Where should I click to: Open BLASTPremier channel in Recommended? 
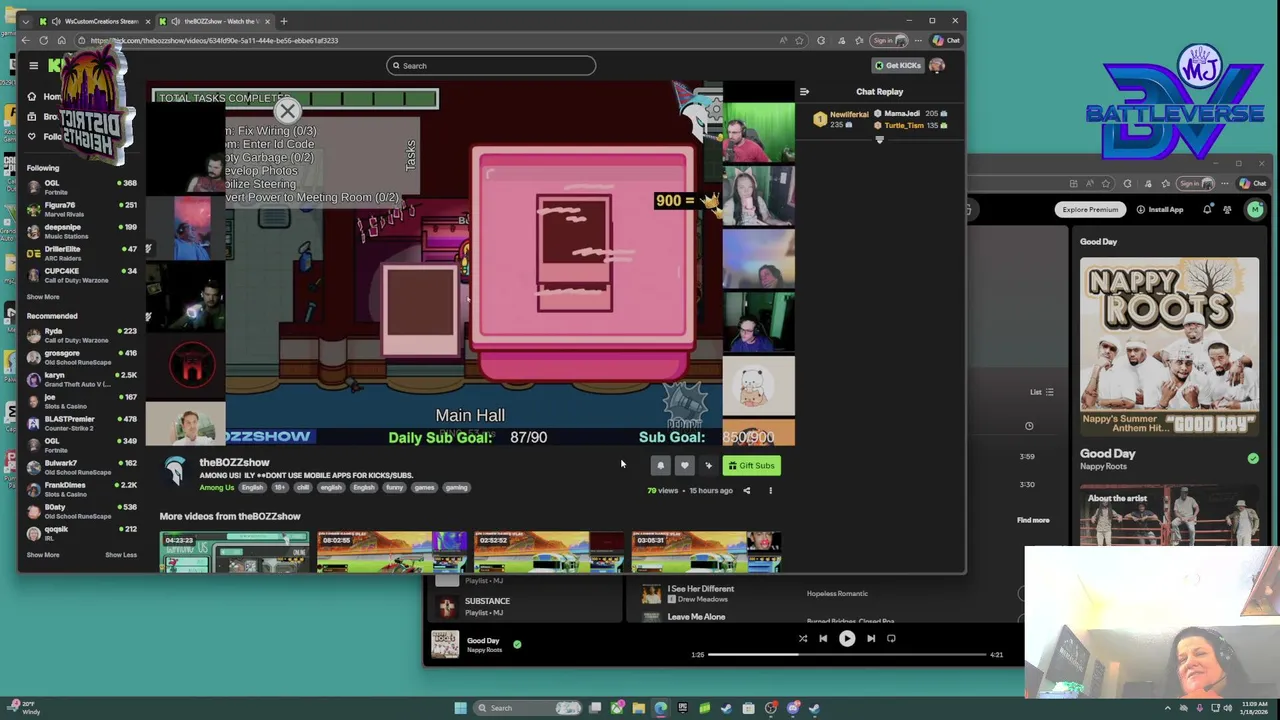[x=82, y=423]
